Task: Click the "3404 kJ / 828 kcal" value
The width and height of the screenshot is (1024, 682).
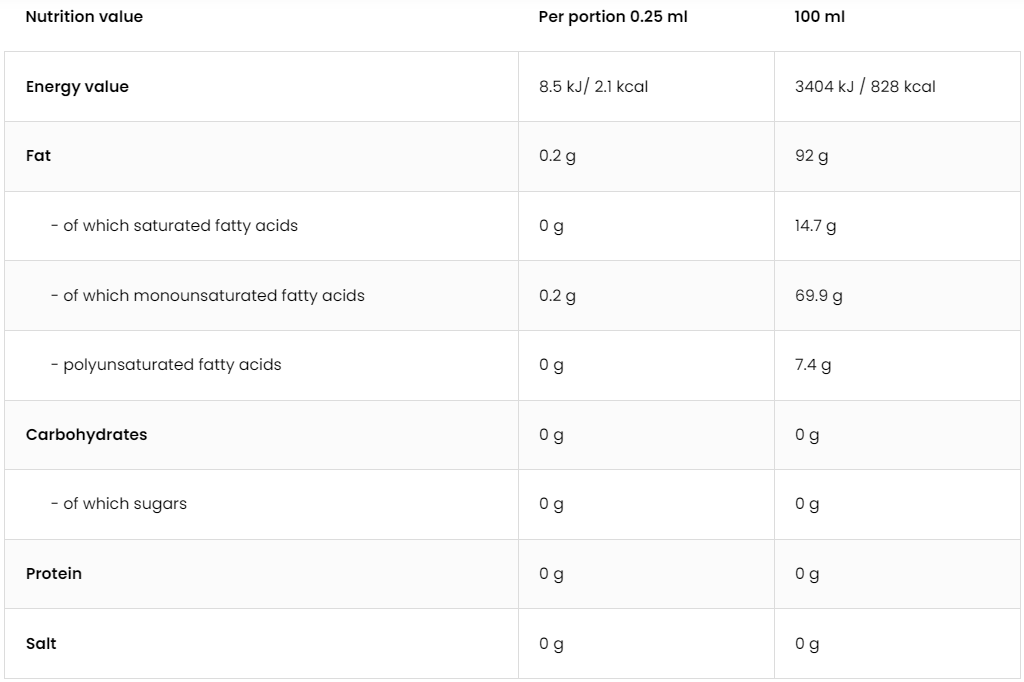Action: (865, 87)
